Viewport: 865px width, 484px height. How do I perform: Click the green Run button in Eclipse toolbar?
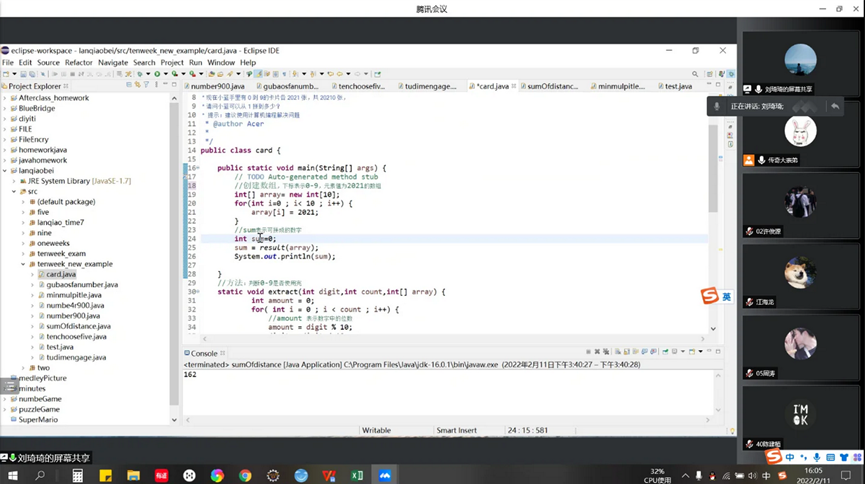pyautogui.click(x=157, y=74)
